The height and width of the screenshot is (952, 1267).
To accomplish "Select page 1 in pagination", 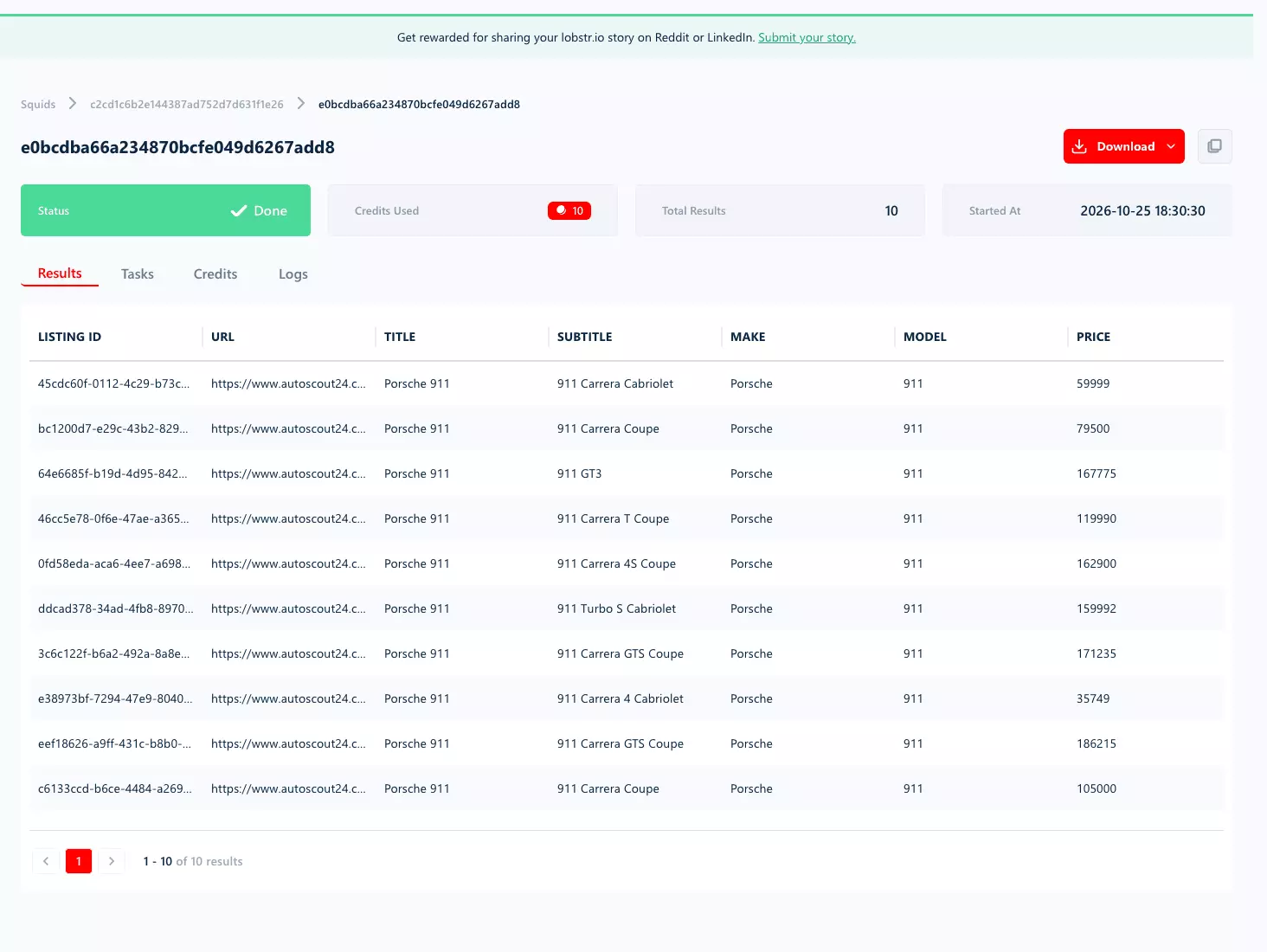I will [x=79, y=861].
